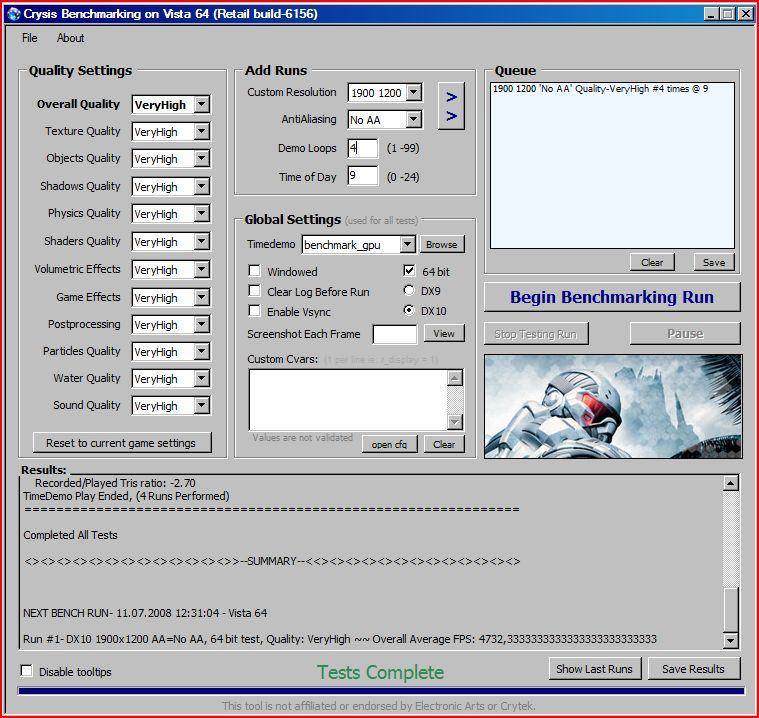Click the Run #1 Overall Average FPS line
The height and width of the screenshot is (718, 759).
point(340,639)
